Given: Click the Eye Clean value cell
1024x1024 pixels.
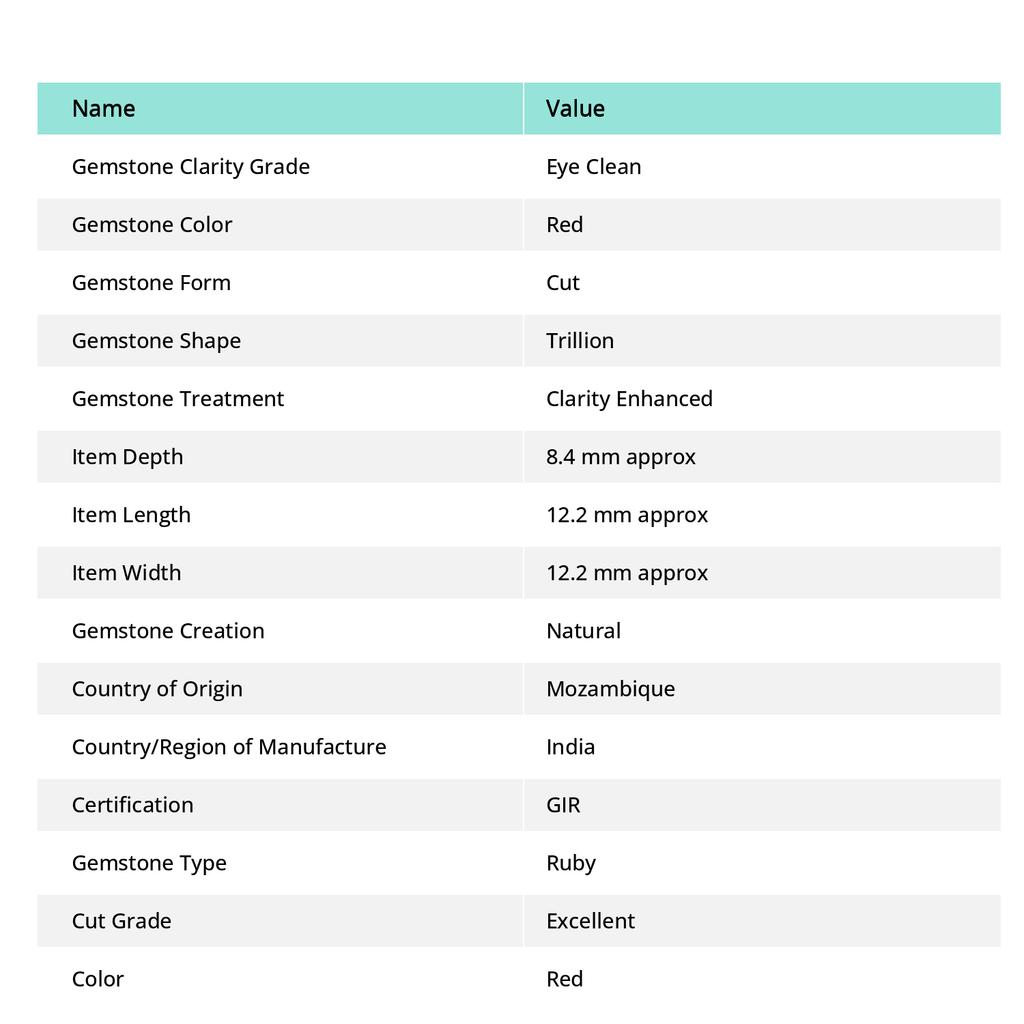Looking at the screenshot, I should click(x=594, y=167).
